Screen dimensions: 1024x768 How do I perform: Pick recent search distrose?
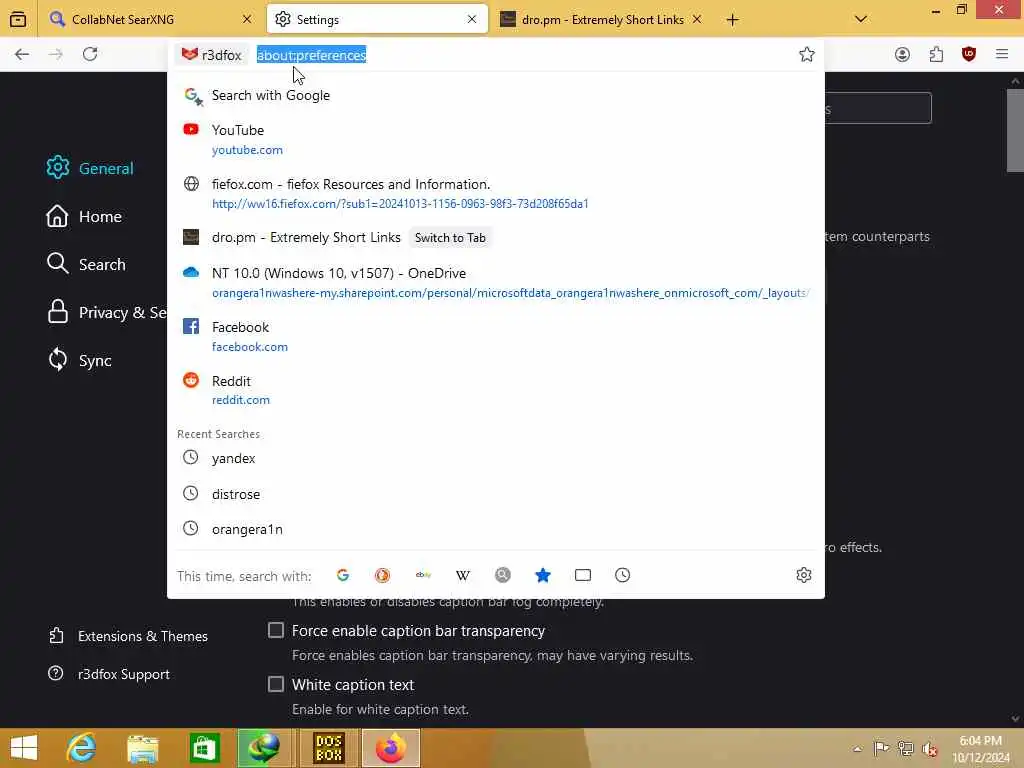496,494
